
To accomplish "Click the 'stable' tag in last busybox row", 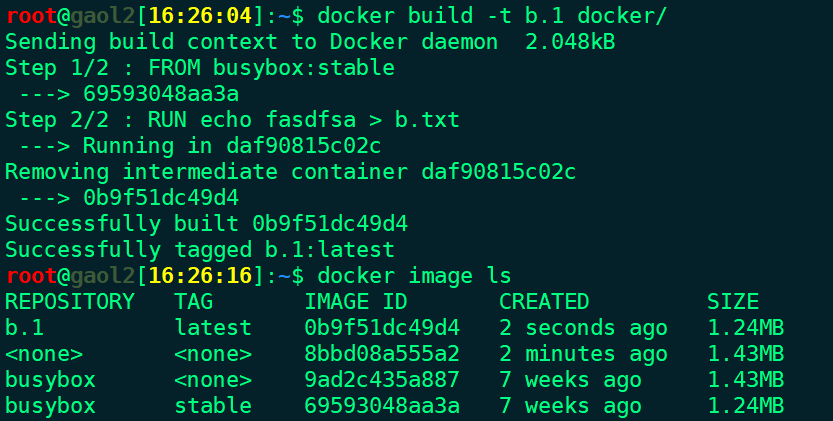I will click(x=213, y=406).
